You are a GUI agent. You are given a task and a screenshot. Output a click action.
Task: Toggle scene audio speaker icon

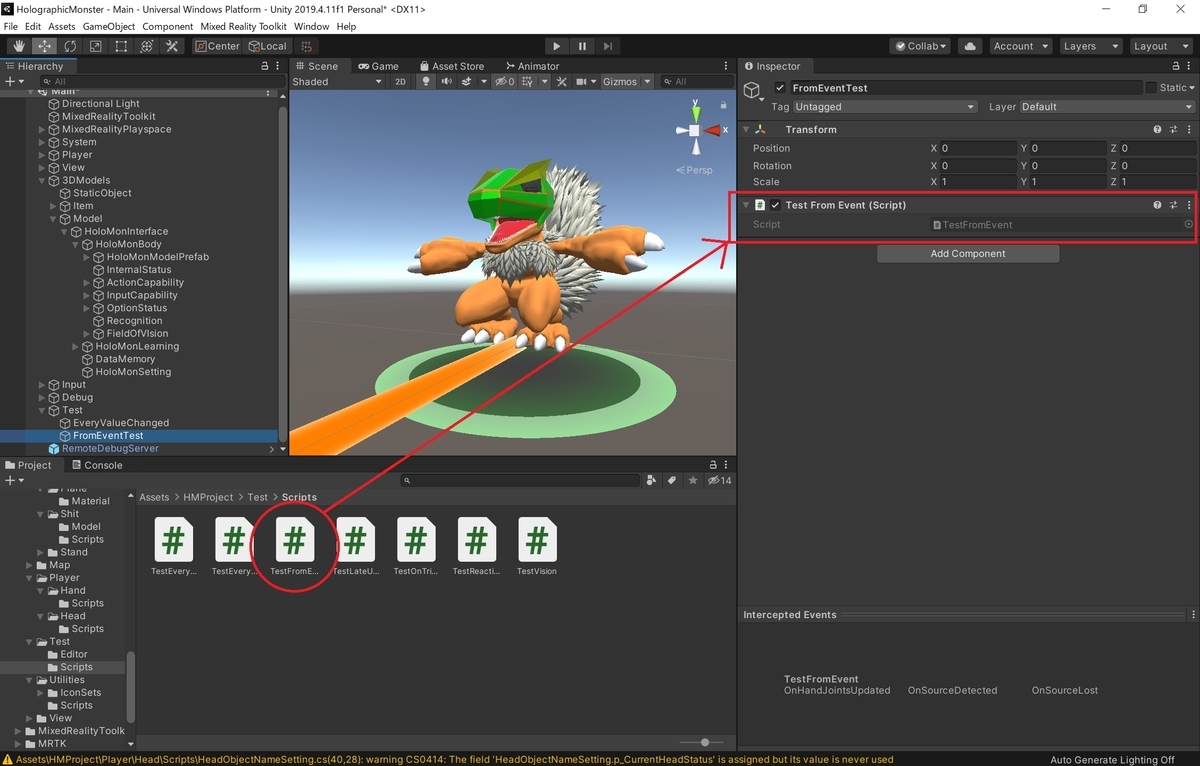pos(447,82)
